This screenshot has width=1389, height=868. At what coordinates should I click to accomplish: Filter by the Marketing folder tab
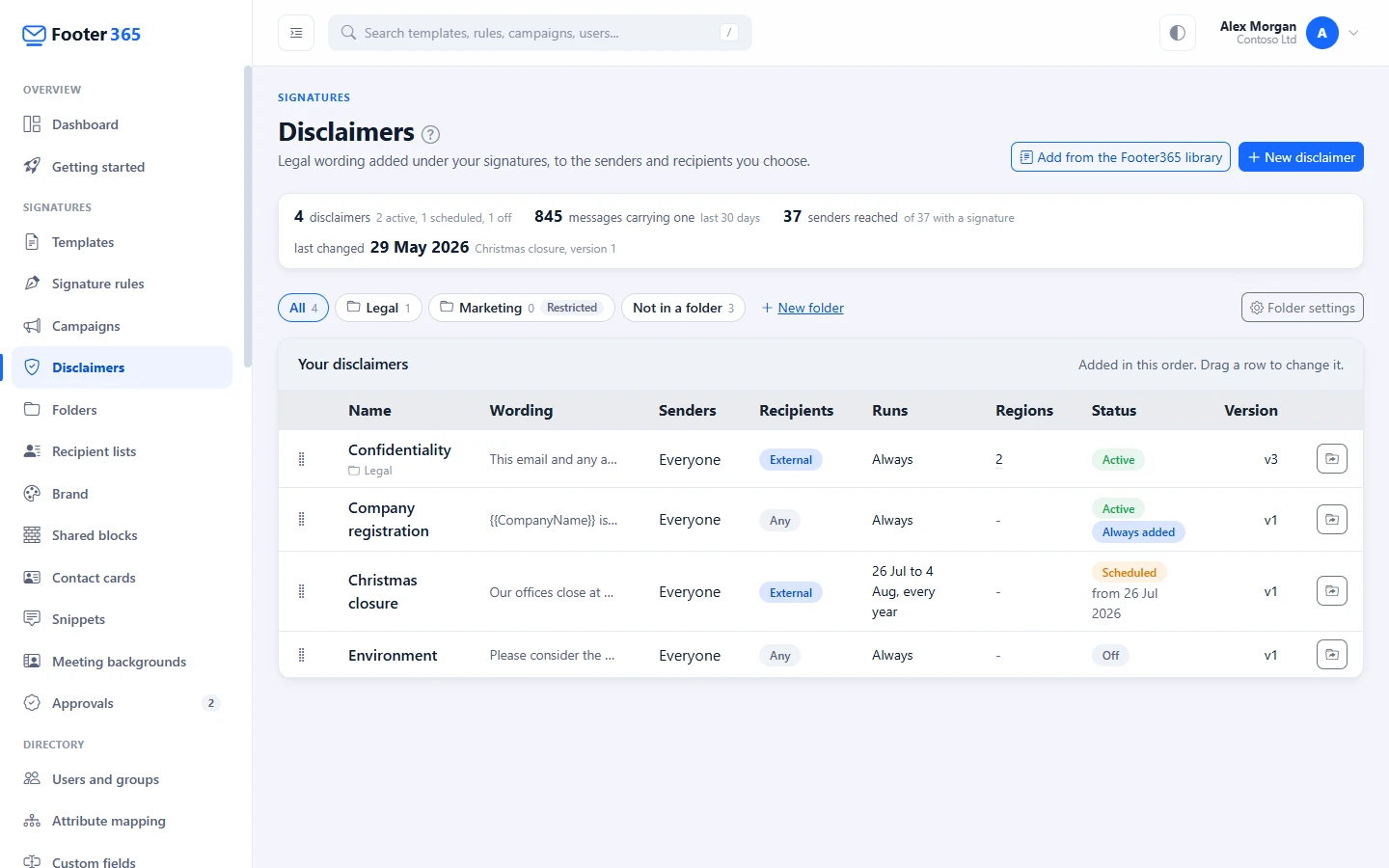click(x=521, y=308)
